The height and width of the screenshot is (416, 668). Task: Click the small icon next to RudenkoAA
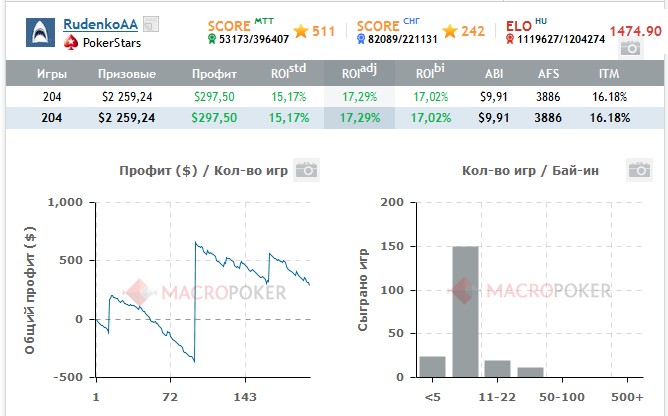coord(150,24)
